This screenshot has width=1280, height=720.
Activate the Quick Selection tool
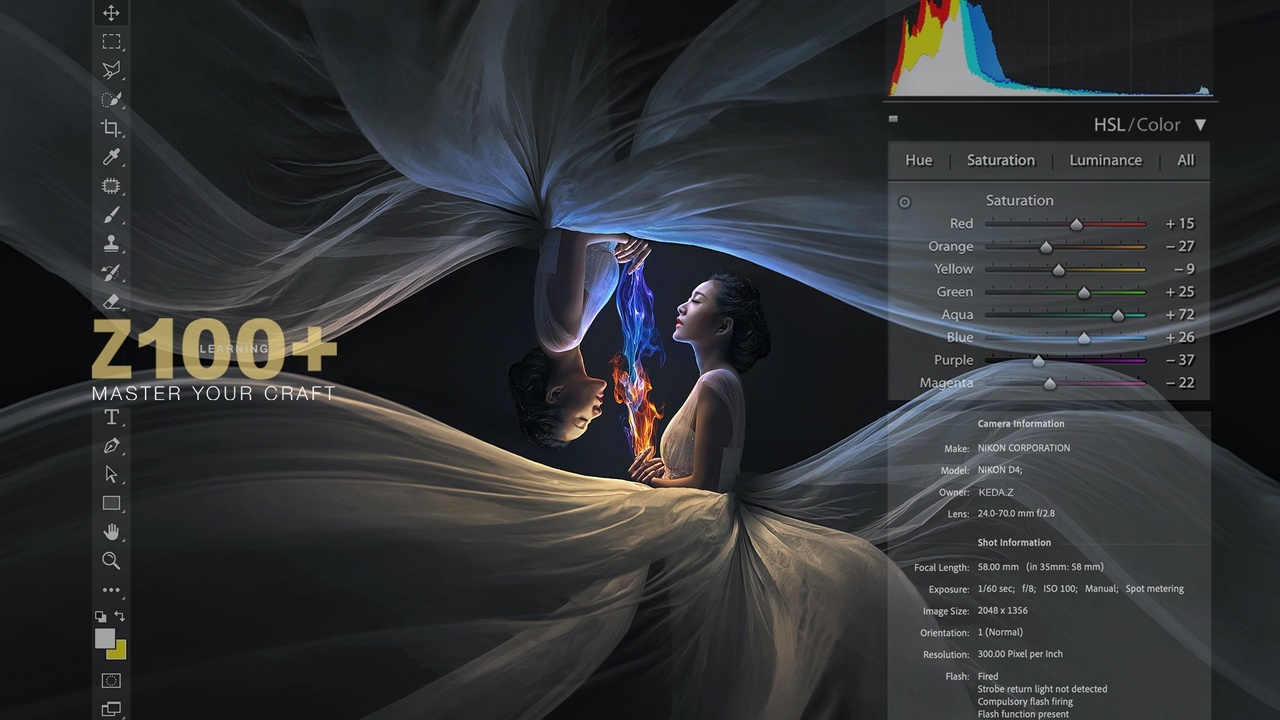click(111, 99)
